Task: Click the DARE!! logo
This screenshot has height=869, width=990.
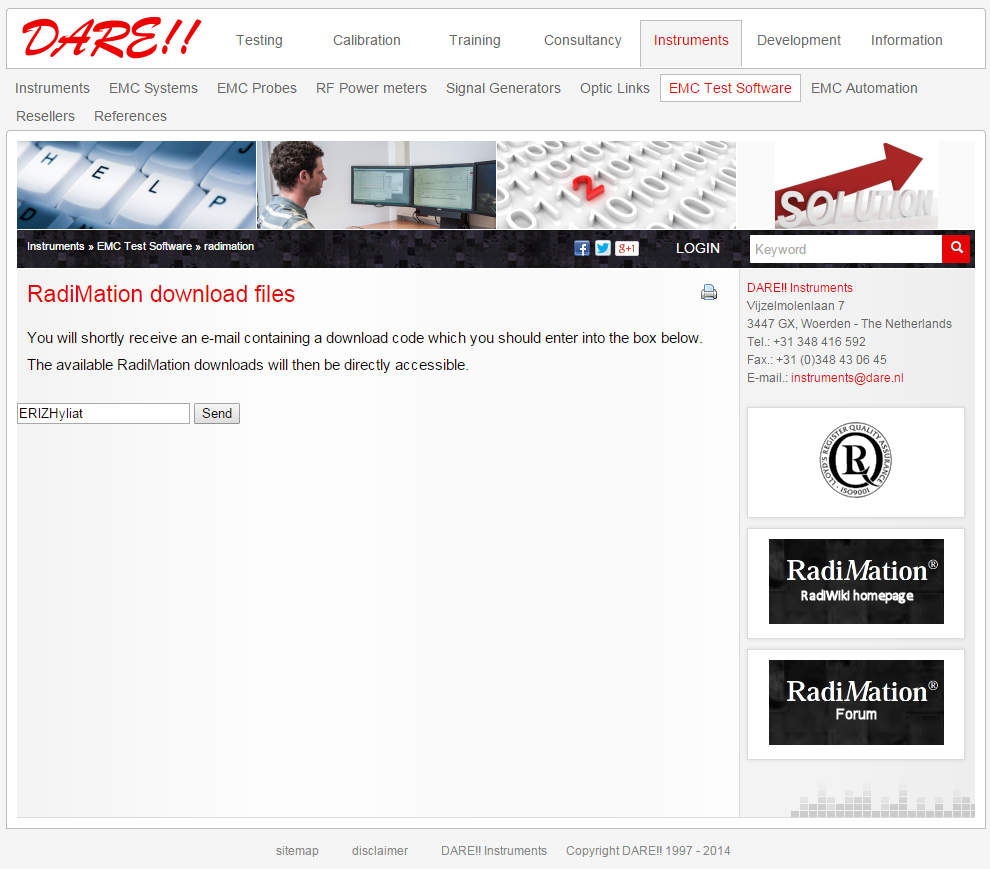Action: 110,40
